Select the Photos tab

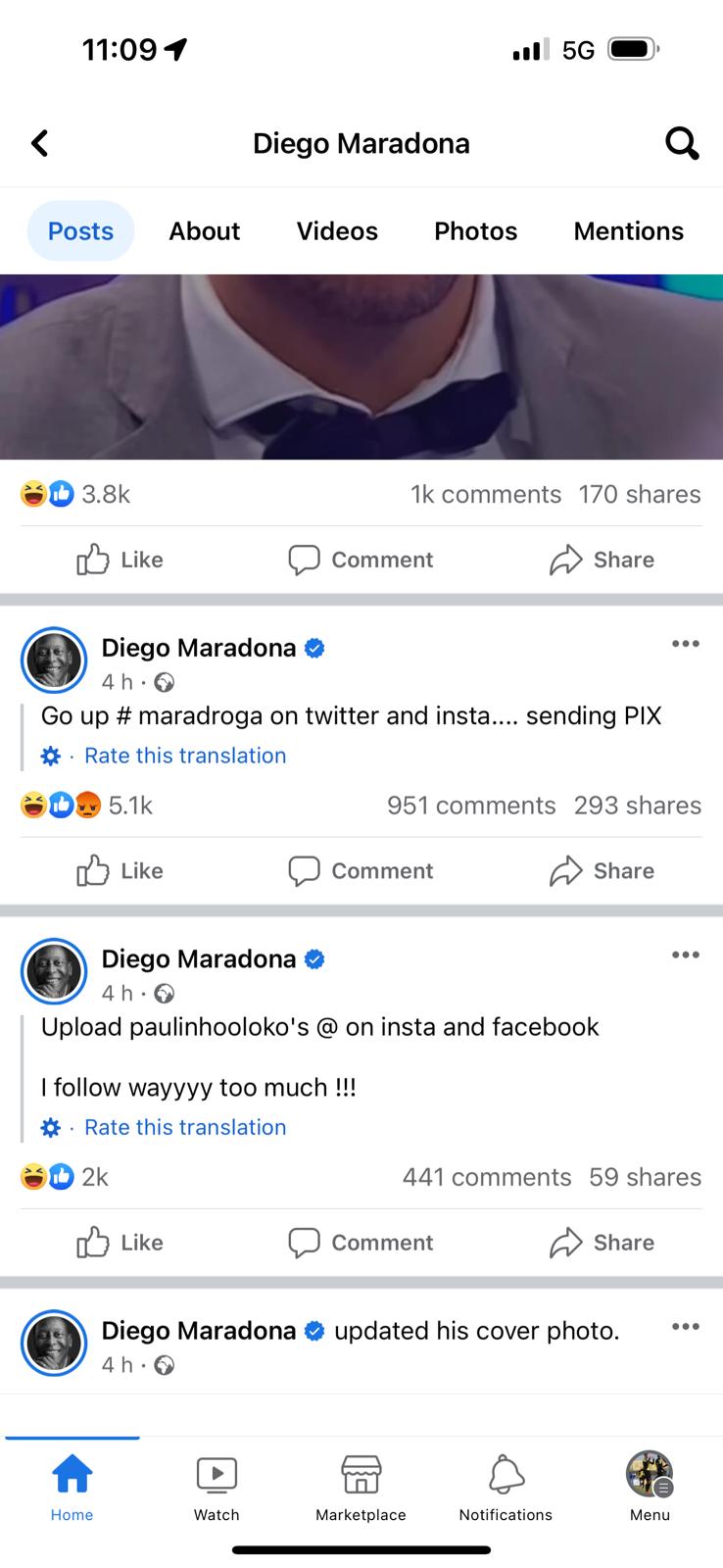(475, 231)
